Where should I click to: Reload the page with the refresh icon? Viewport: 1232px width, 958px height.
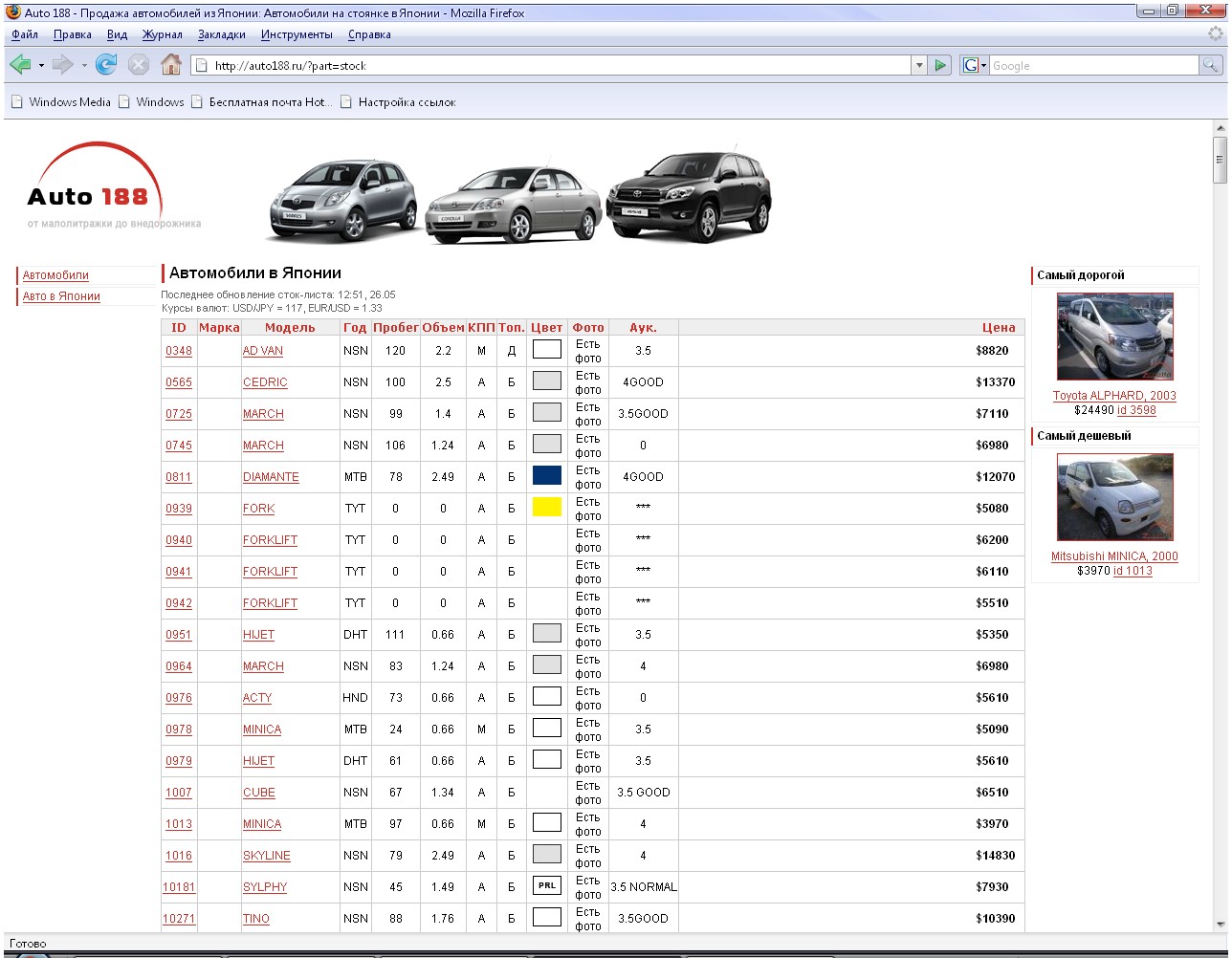click(106, 65)
